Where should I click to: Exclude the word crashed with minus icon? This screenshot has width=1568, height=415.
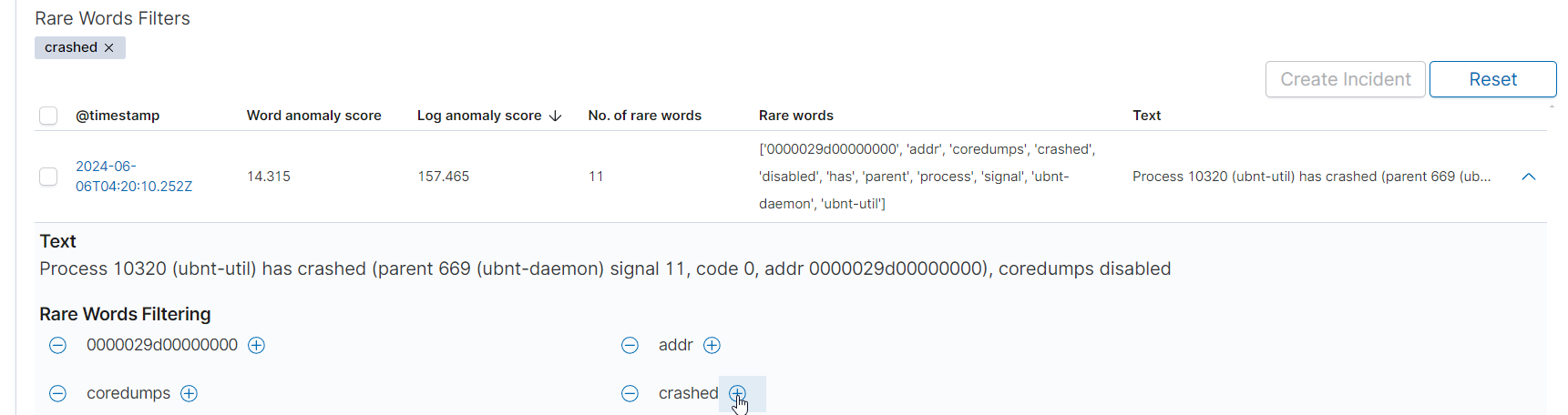click(x=630, y=393)
